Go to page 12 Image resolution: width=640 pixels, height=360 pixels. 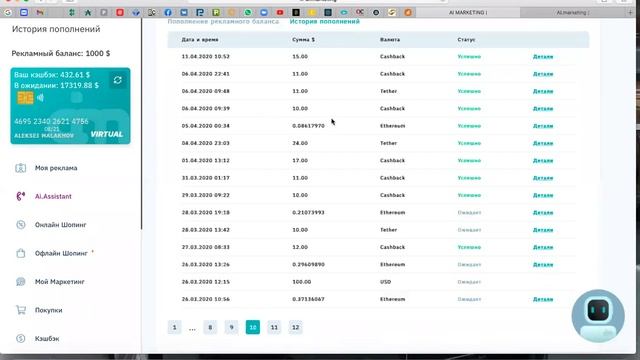click(x=296, y=327)
